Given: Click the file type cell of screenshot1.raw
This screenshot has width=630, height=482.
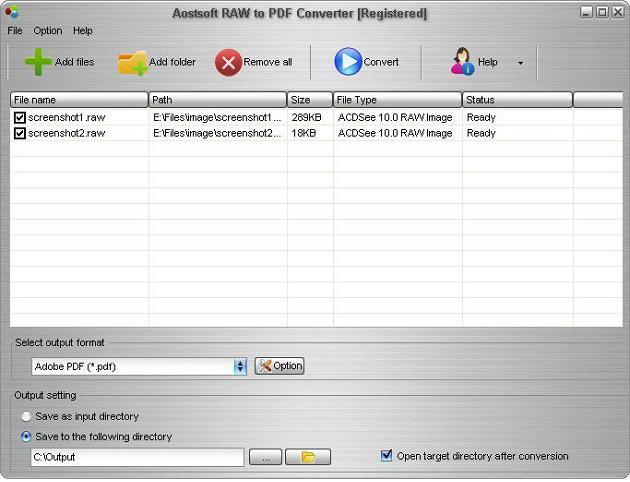Looking at the screenshot, I should coord(395,117).
